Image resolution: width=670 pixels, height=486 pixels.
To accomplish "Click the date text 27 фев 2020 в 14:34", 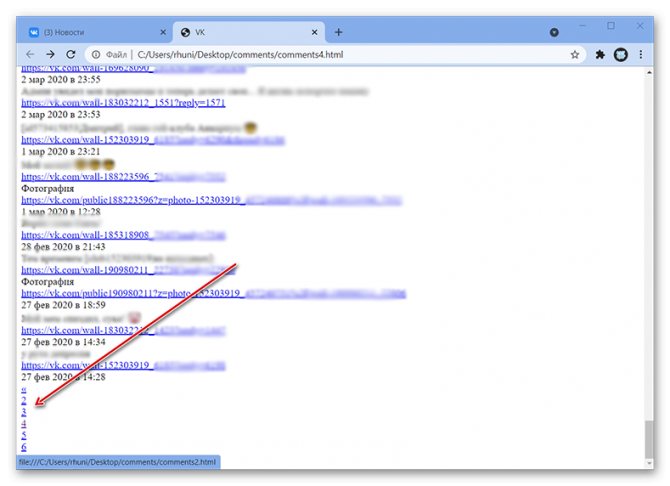I will (63, 342).
